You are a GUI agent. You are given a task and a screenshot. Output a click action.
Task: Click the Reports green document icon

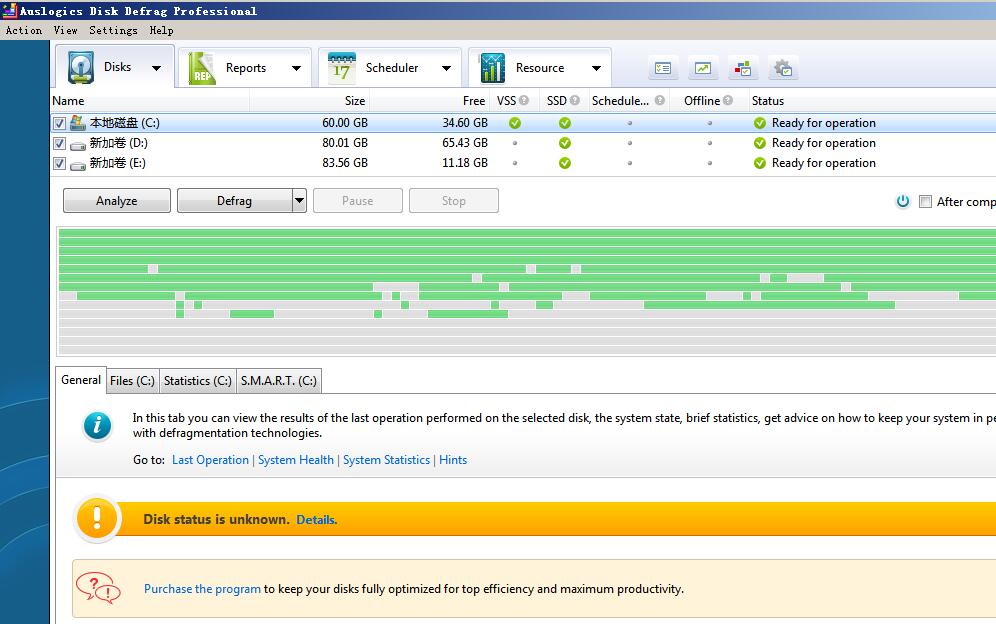(x=202, y=68)
